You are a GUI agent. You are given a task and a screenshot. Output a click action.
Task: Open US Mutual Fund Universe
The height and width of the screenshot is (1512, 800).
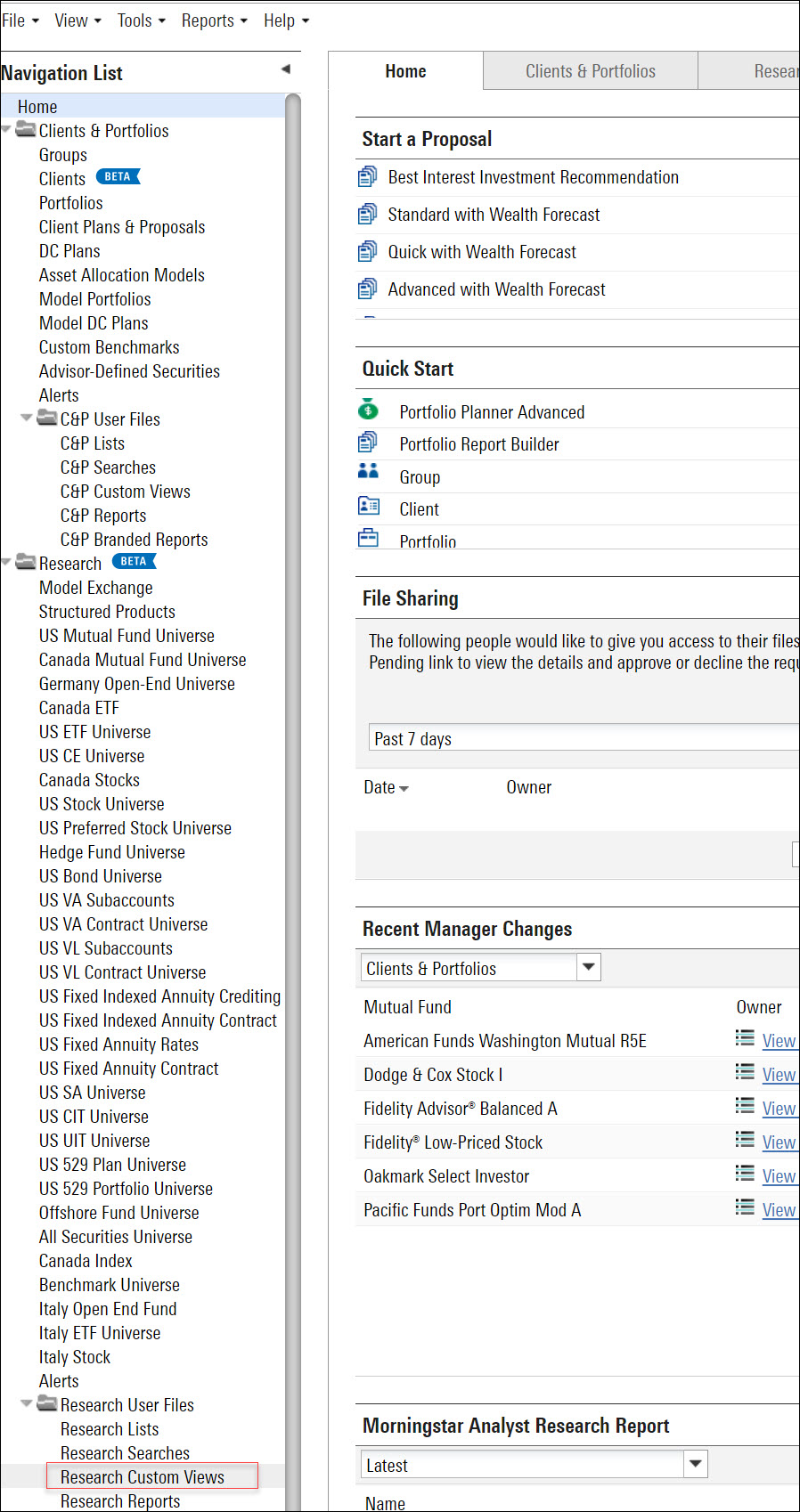tap(127, 636)
